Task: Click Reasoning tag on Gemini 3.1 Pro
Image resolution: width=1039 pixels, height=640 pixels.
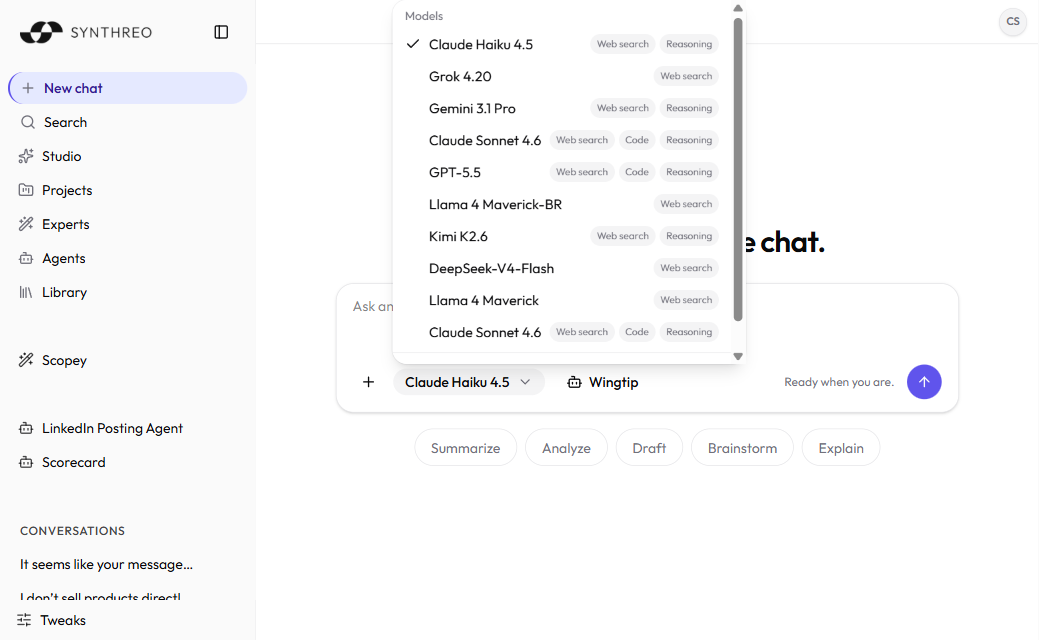Action: coord(689,108)
